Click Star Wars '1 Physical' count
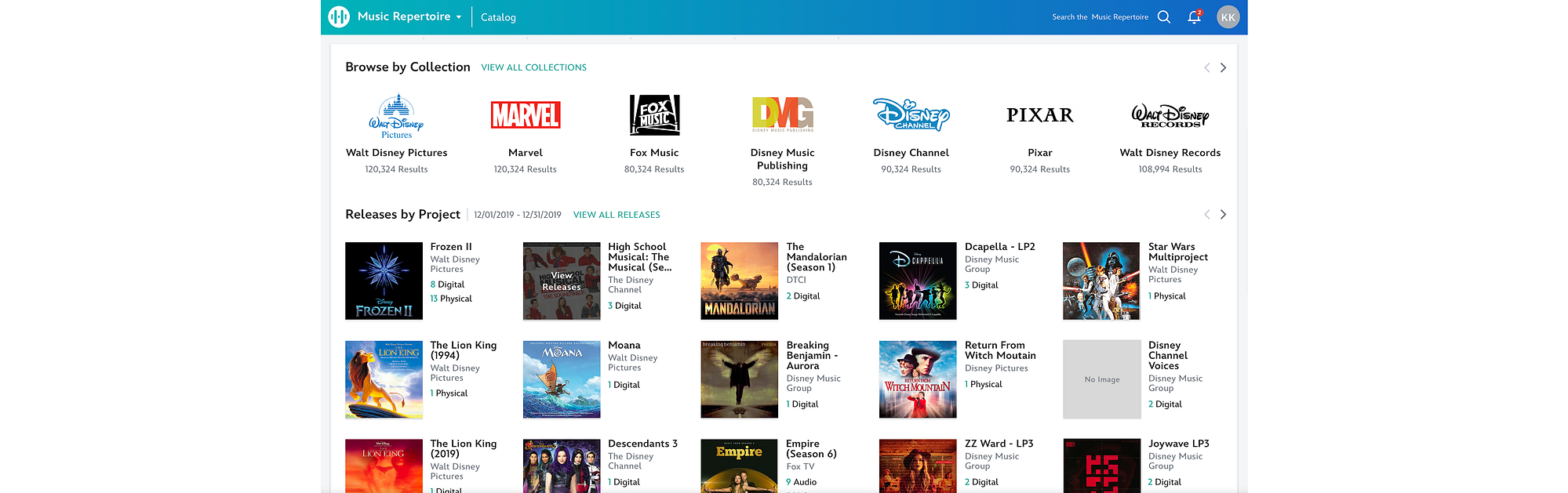1568x493 pixels. click(1167, 296)
